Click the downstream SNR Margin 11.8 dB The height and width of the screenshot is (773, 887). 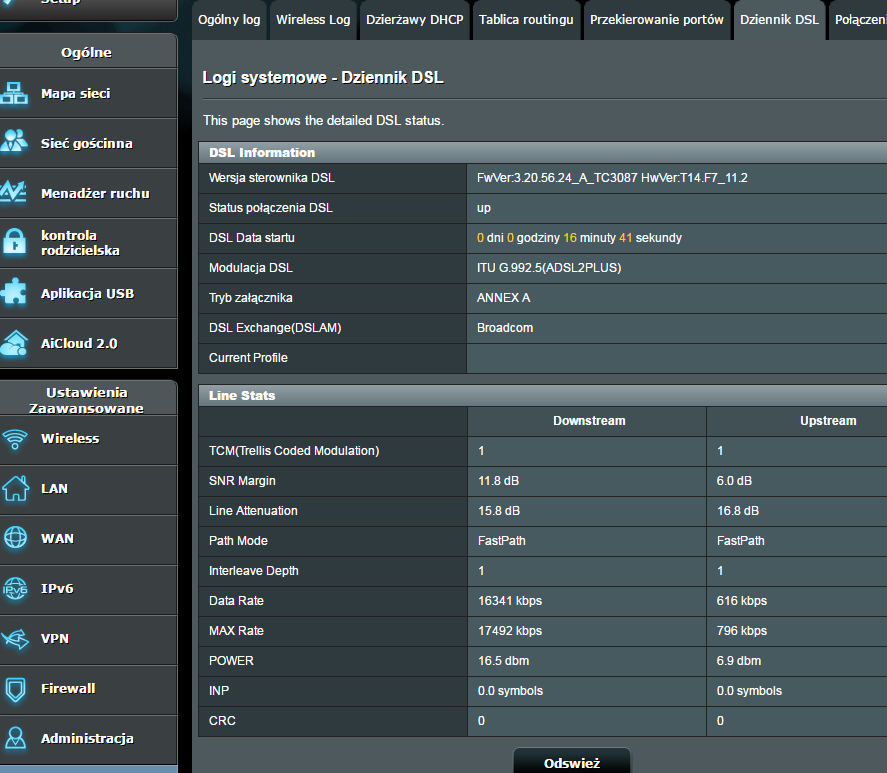498,480
